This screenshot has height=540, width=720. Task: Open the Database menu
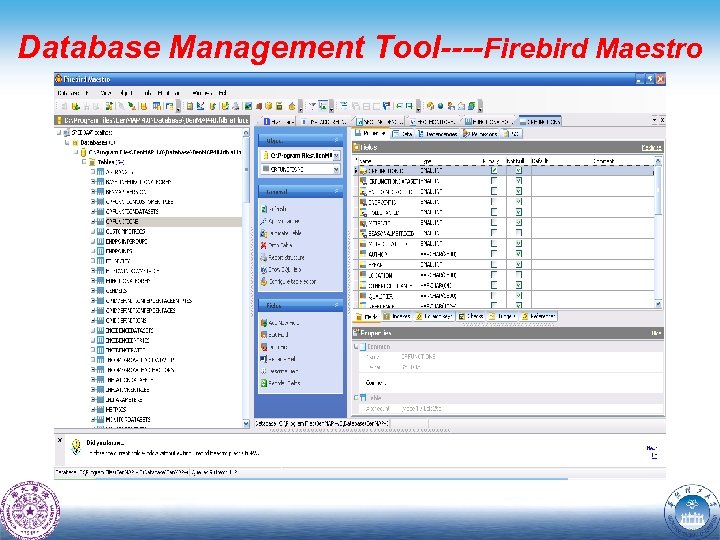click(x=68, y=93)
